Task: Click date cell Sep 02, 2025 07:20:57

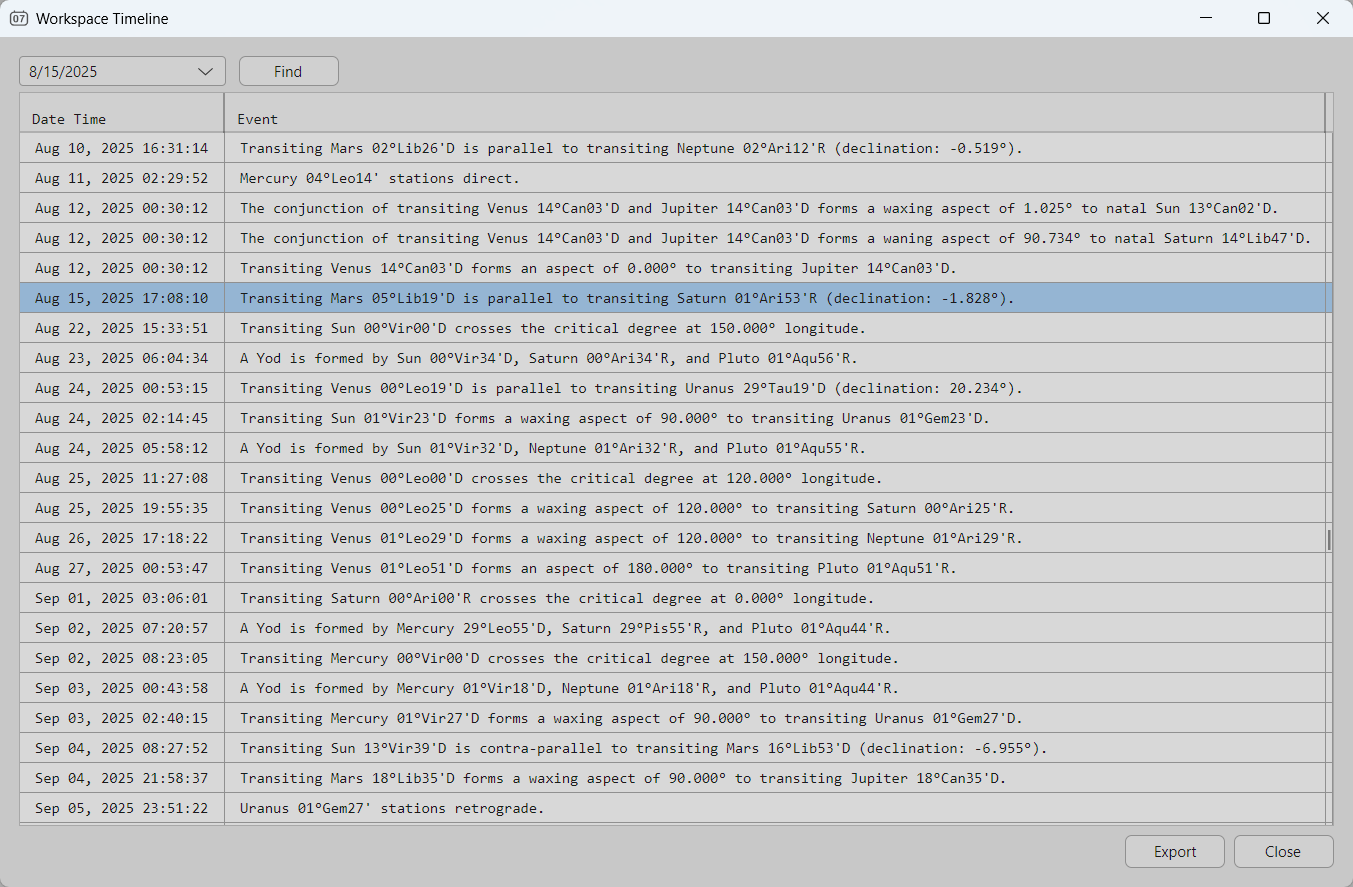Action: (121, 628)
